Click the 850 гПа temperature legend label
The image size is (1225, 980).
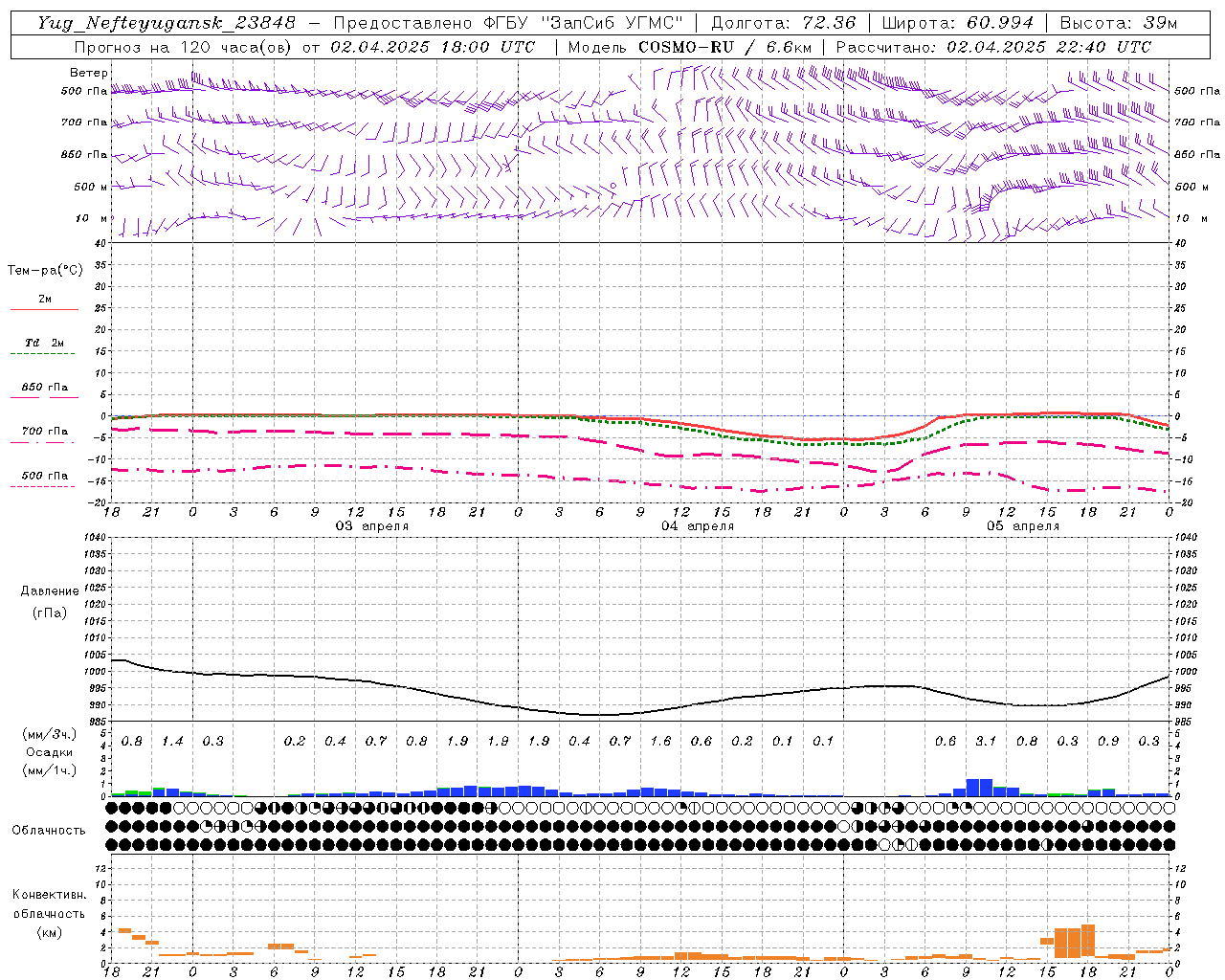tap(45, 388)
